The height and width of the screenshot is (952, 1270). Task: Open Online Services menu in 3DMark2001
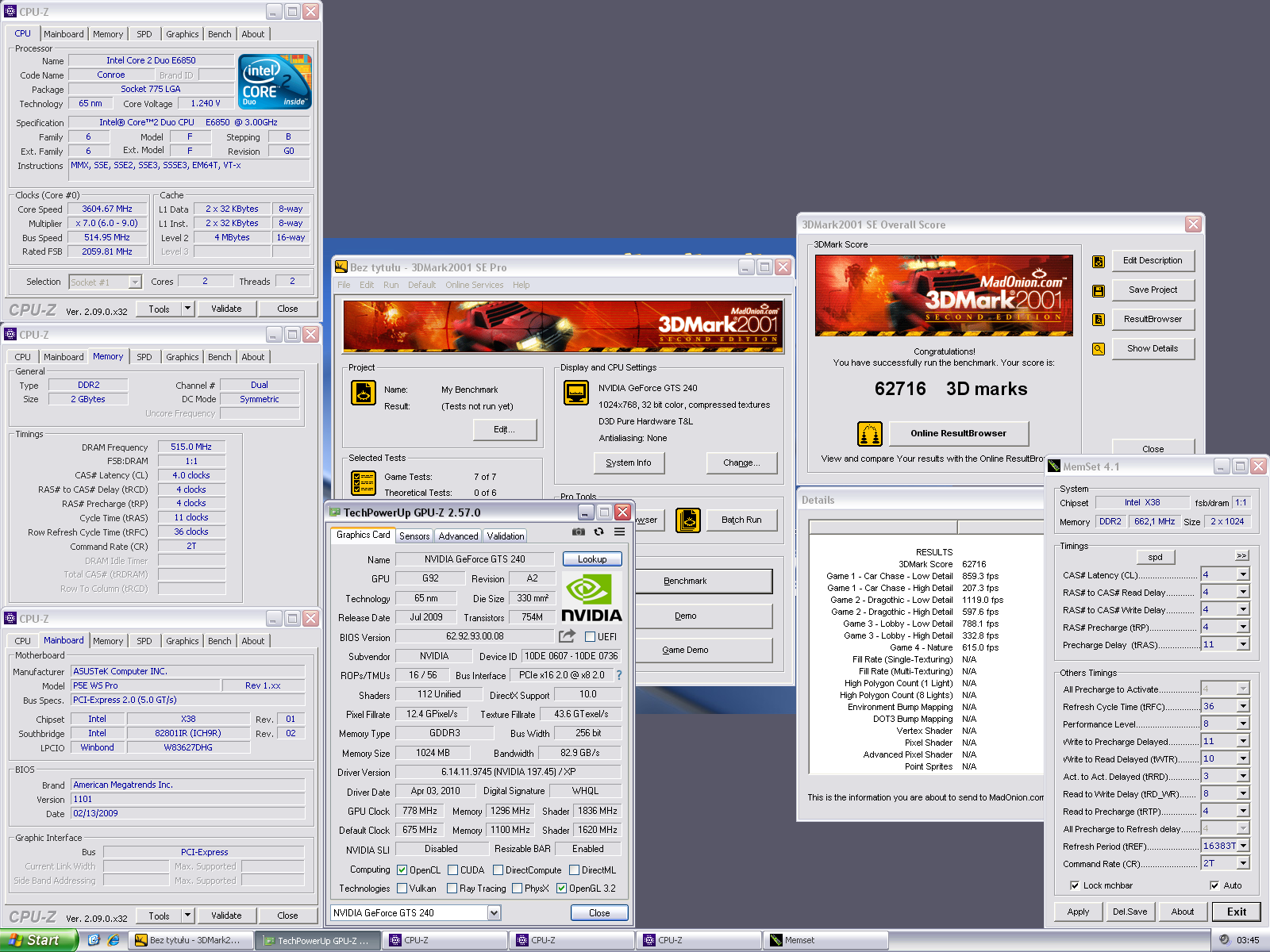474,285
